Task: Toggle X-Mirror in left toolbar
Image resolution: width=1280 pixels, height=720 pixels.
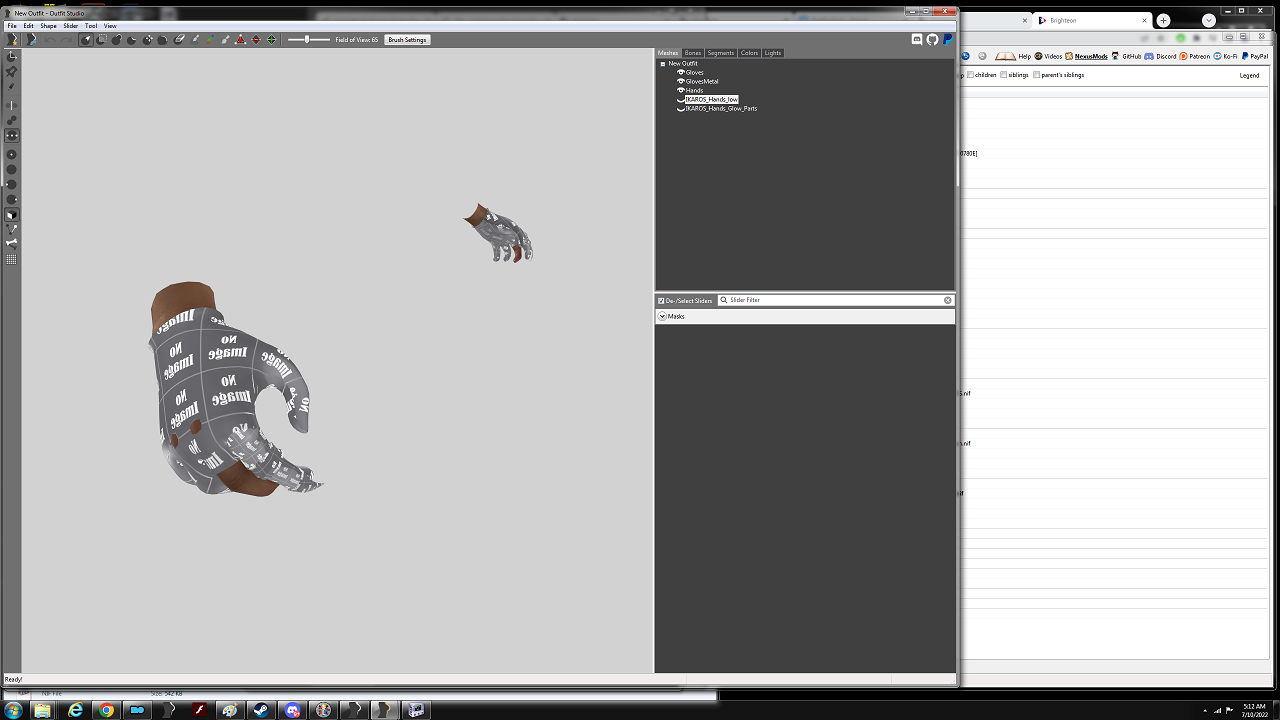Action: [12, 105]
